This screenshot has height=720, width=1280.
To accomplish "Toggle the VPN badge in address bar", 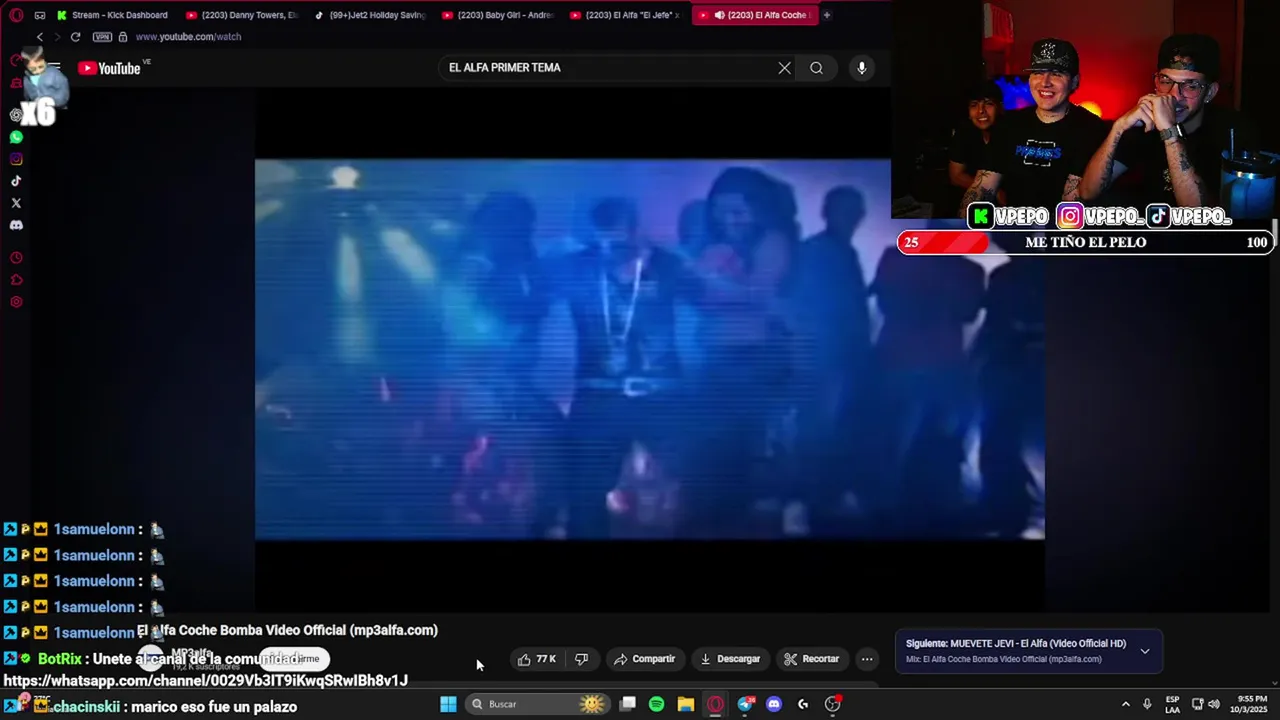I will [102, 37].
